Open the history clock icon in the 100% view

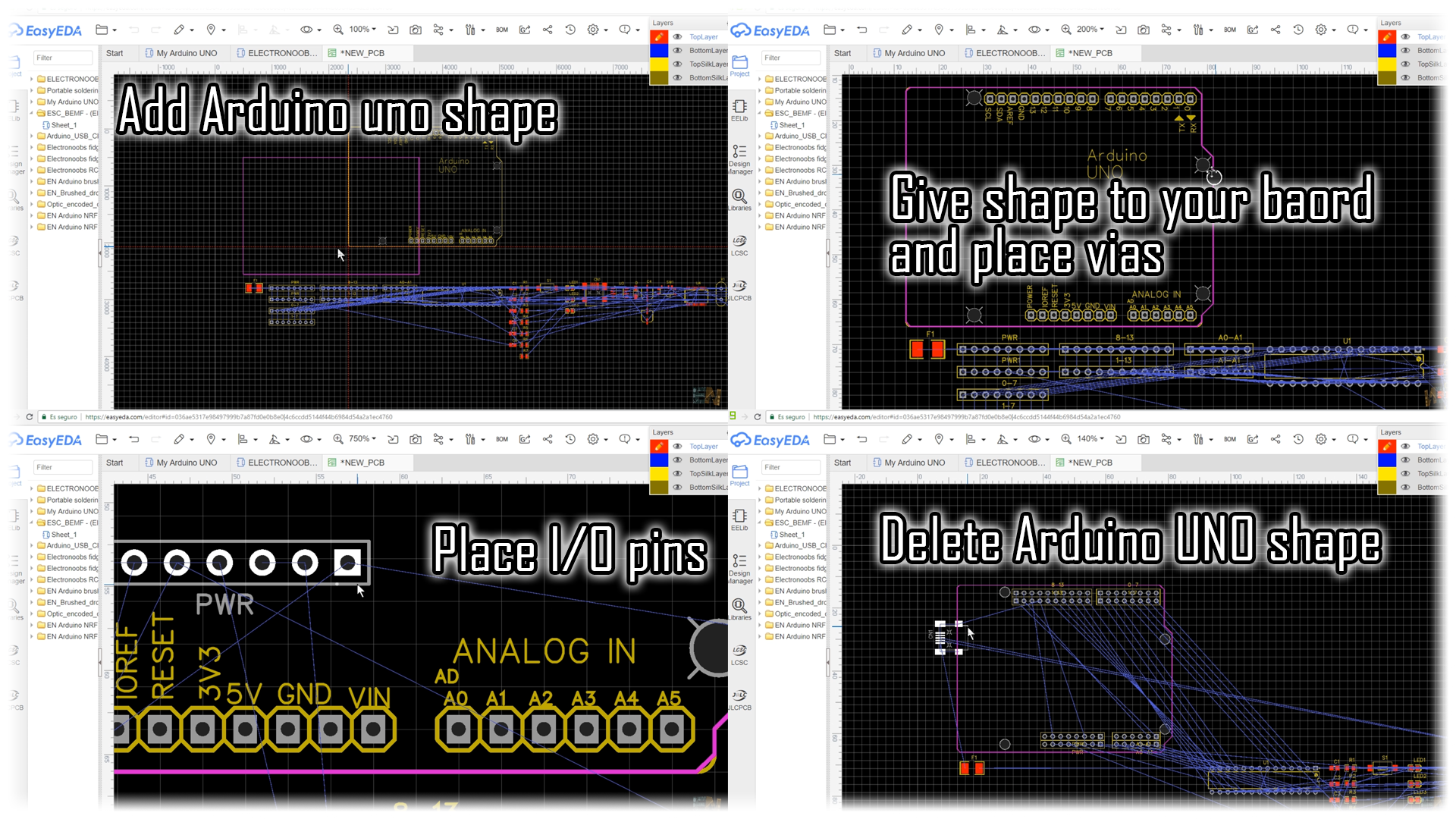pyautogui.click(x=570, y=30)
